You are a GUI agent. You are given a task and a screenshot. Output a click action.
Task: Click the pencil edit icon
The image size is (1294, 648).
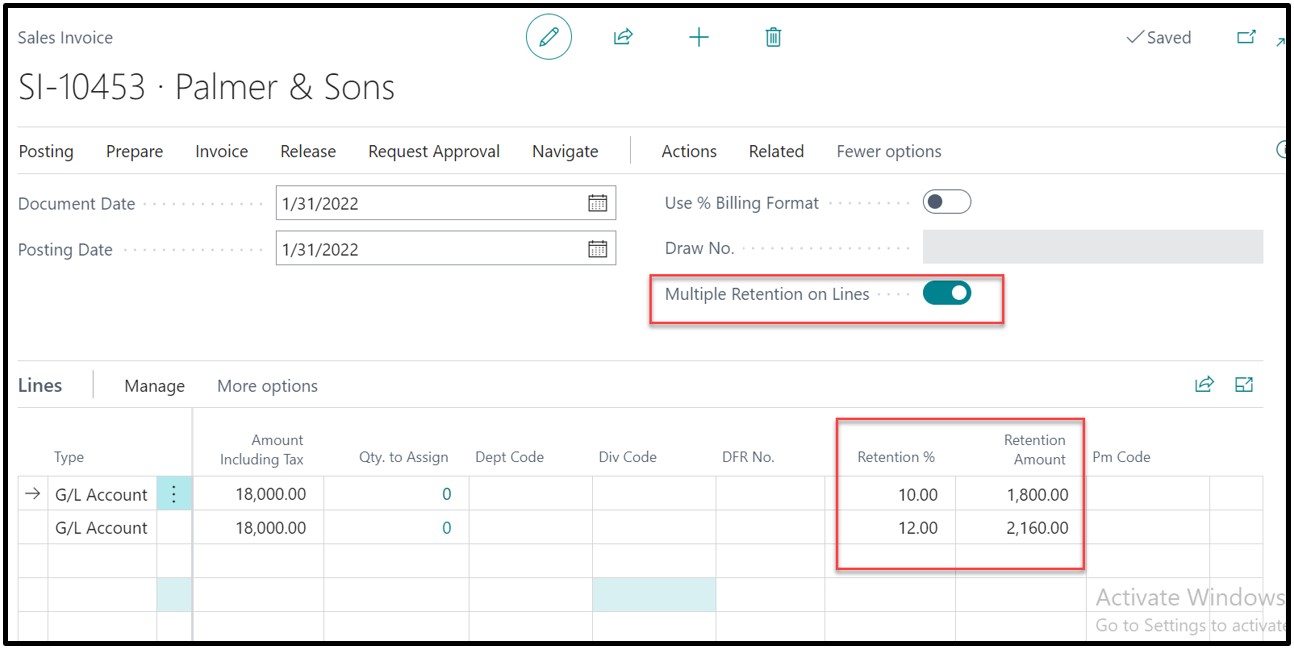pyautogui.click(x=548, y=38)
